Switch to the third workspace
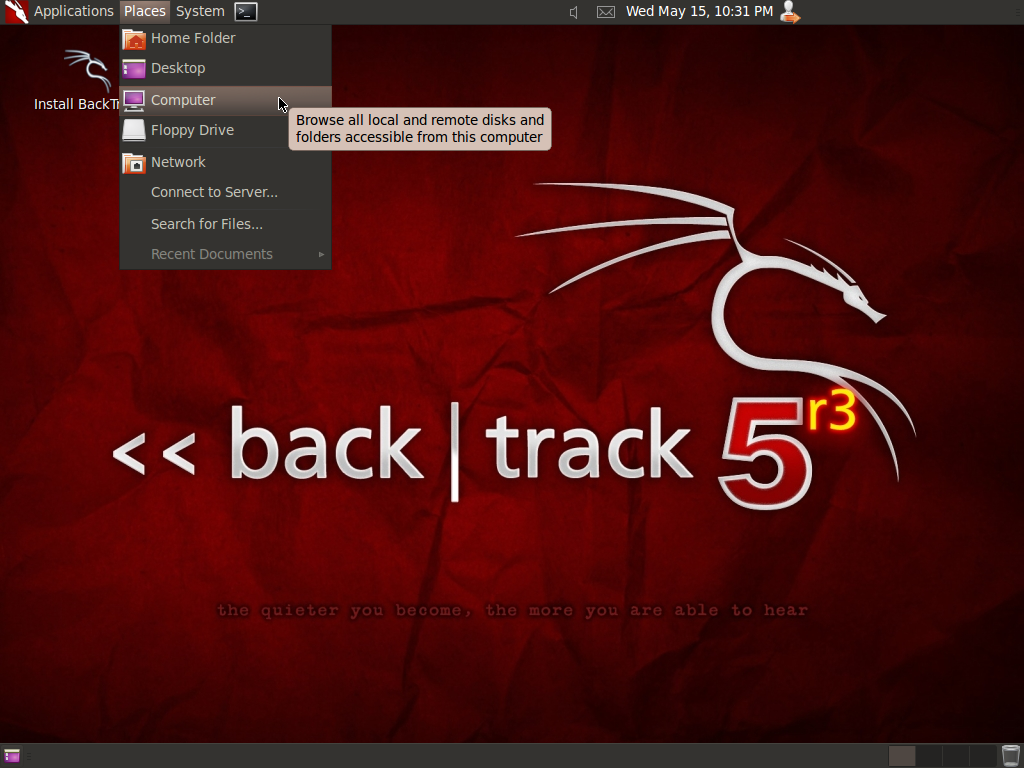The height and width of the screenshot is (768, 1024). click(955, 756)
